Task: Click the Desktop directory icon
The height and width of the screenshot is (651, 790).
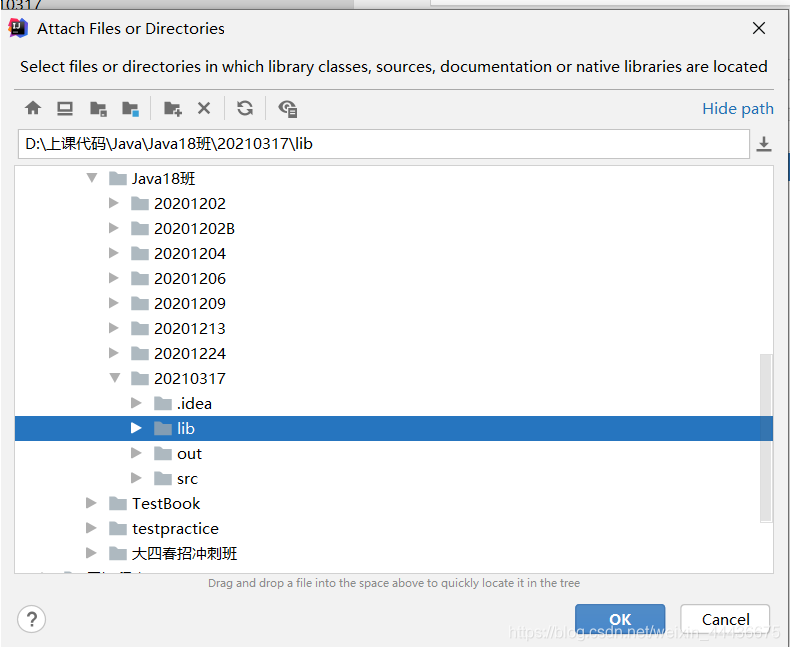Action: 65,108
